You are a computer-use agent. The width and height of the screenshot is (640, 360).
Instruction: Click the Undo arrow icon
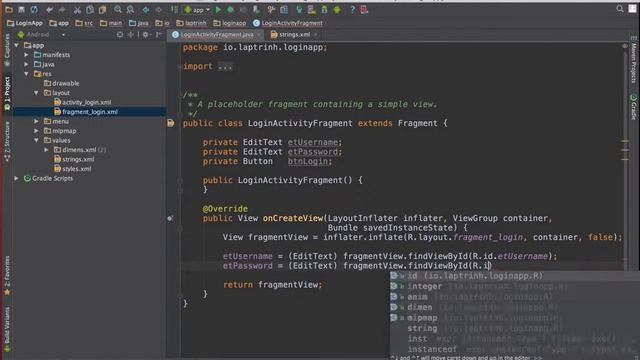click(49, 9)
